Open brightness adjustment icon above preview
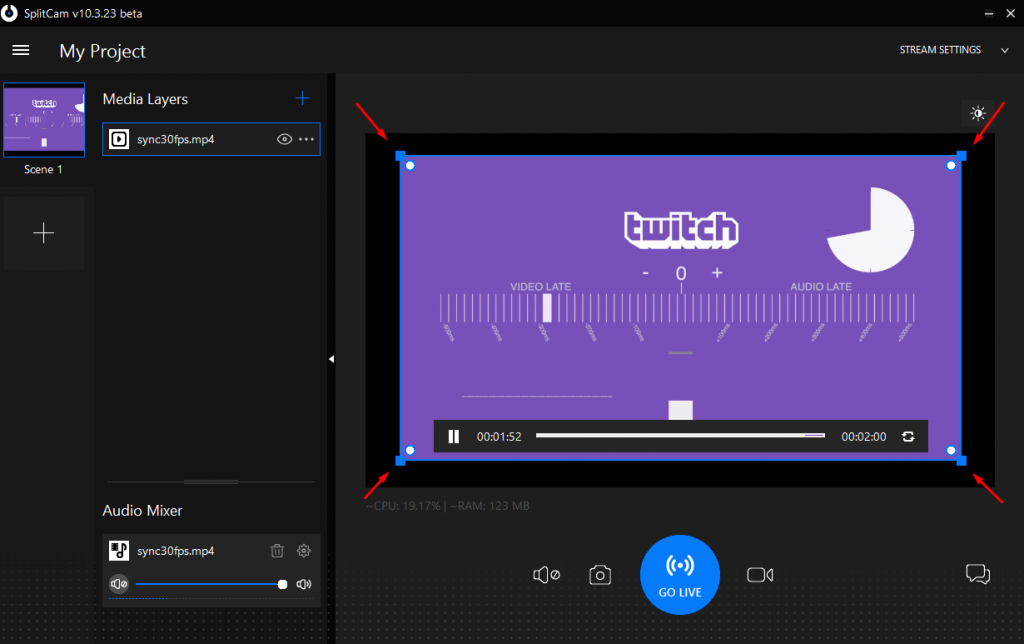This screenshot has height=644, width=1024. coord(978,114)
